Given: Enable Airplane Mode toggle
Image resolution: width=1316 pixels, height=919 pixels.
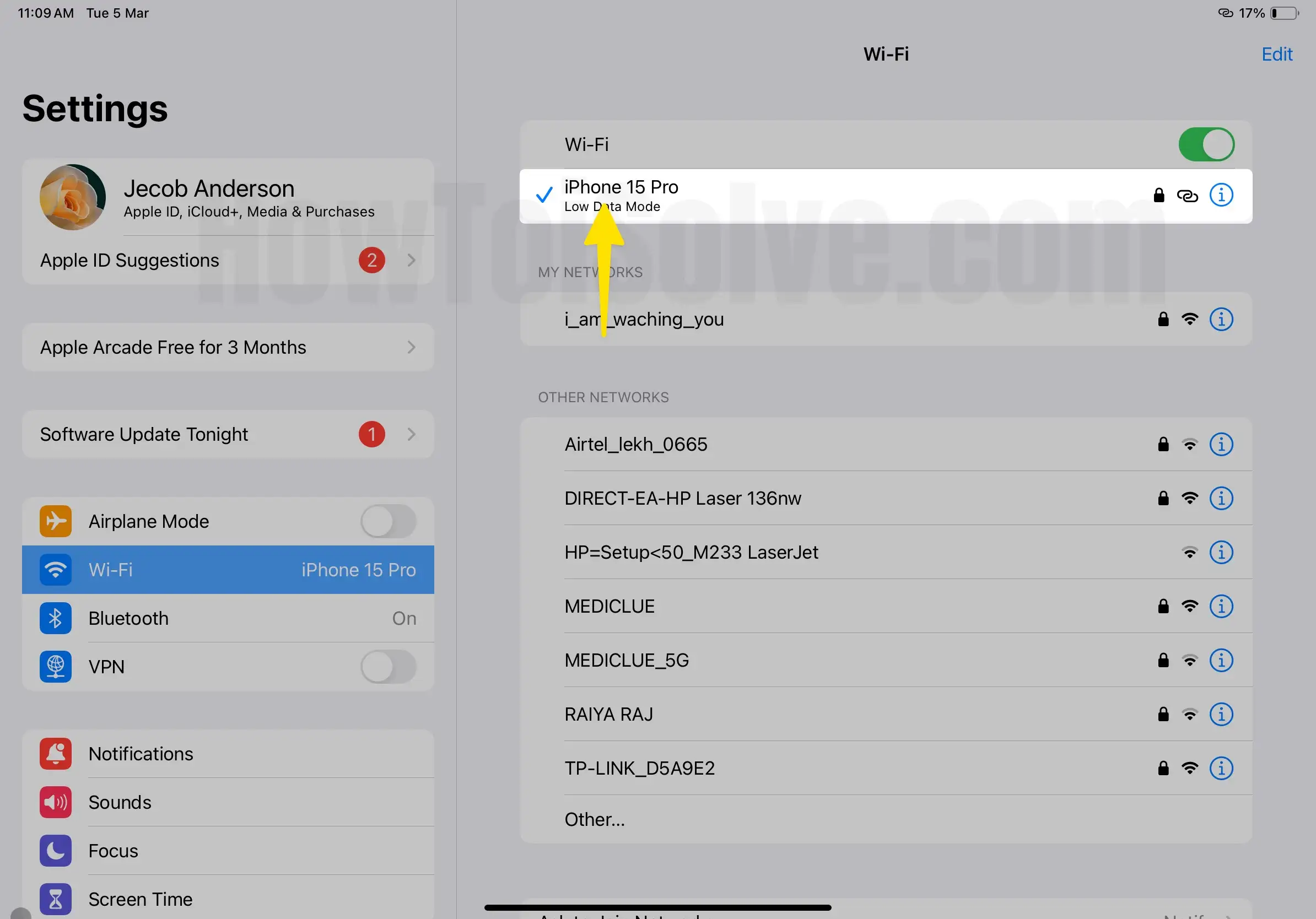Looking at the screenshot, I should [388, 521].
